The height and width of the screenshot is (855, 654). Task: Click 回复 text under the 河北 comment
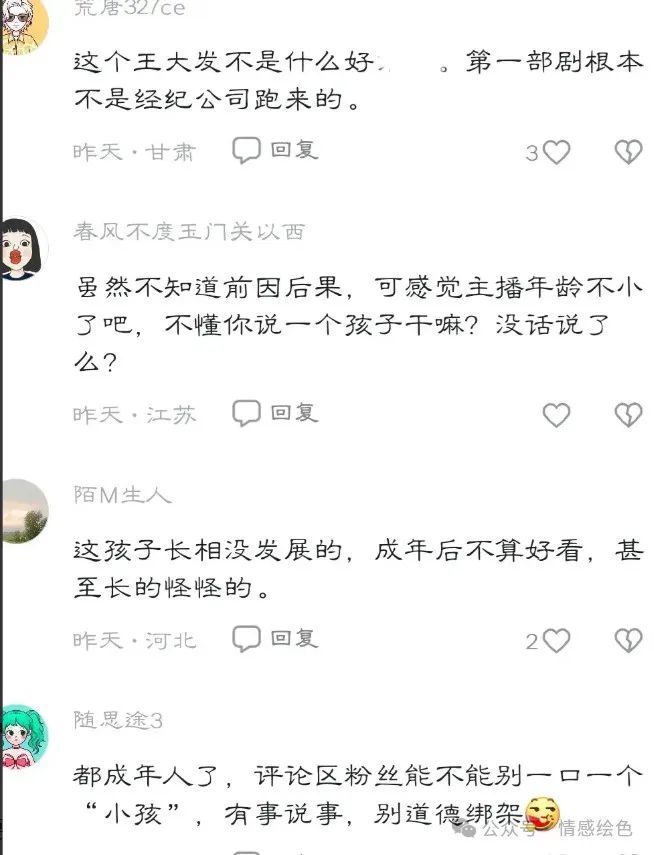click(295, 638)
